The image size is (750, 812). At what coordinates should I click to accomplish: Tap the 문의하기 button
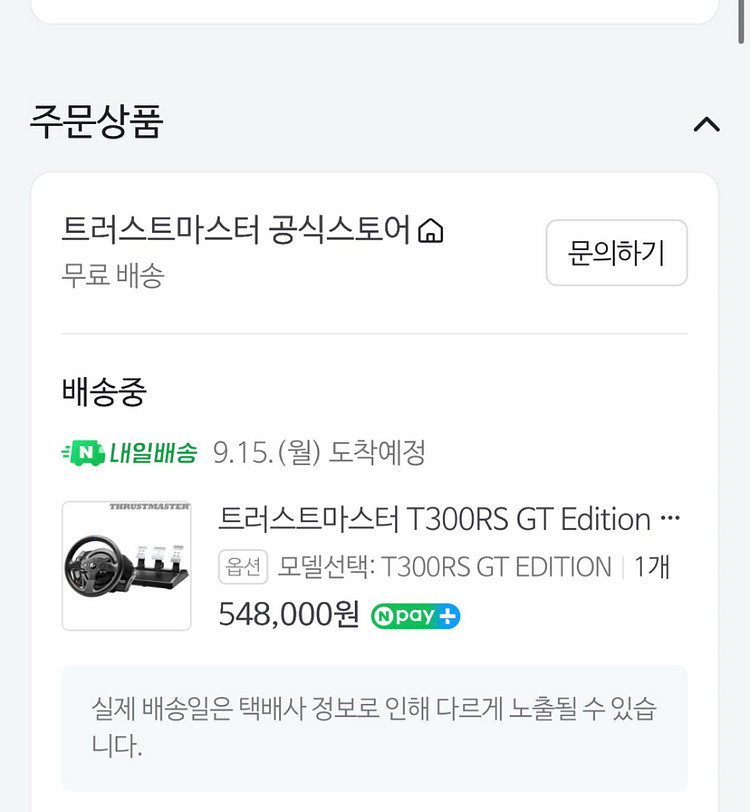coord(616,253)
